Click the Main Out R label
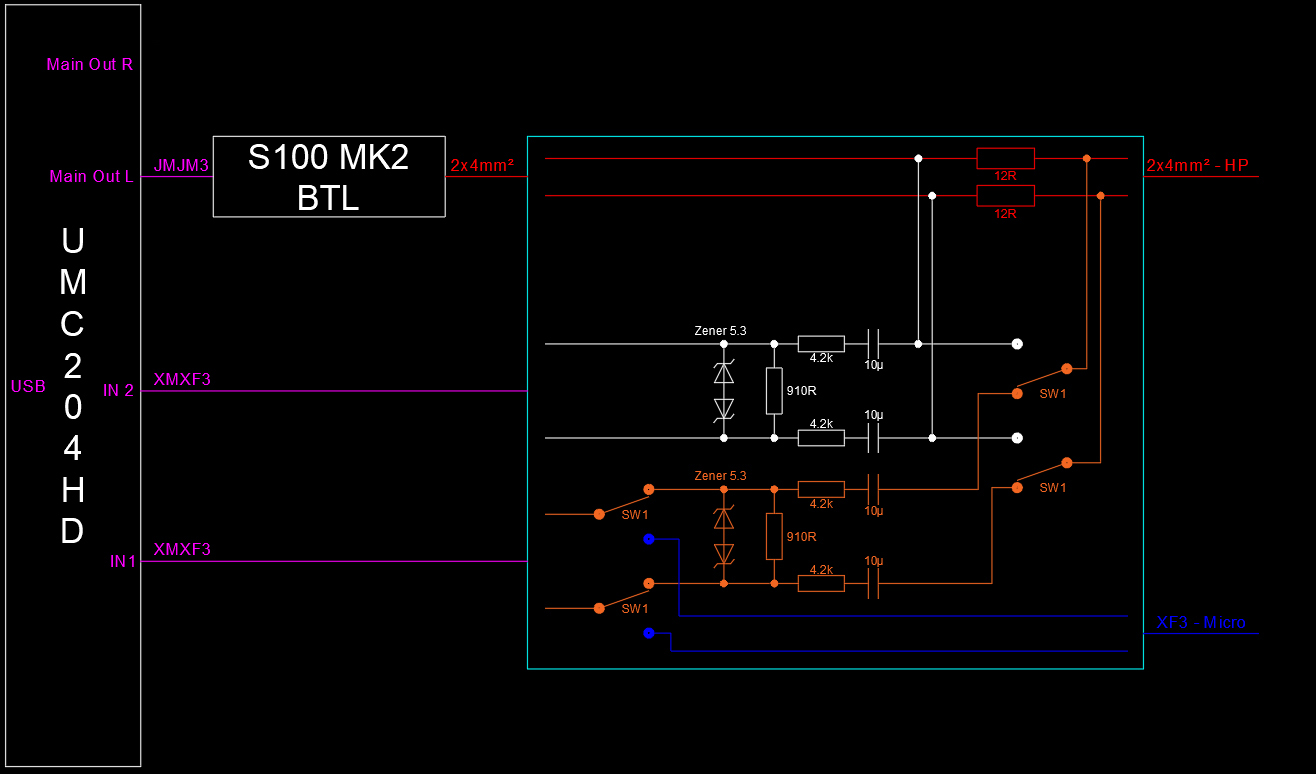 [x=90, y=64]
